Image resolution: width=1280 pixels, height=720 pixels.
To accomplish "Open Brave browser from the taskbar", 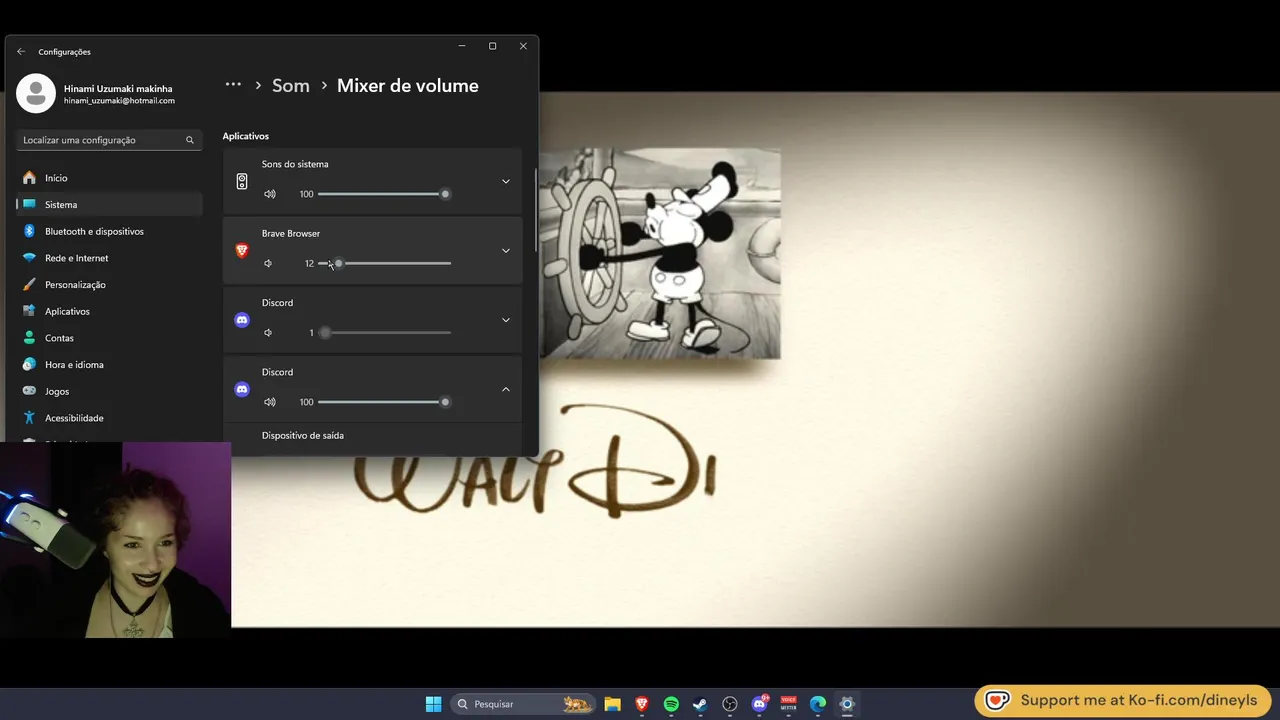I will click(642, 704).
